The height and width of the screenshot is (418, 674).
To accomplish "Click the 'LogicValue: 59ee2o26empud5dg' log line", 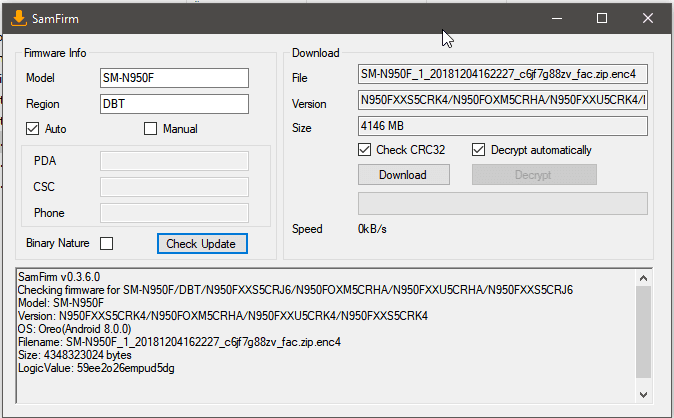I will tap(96, 369).
